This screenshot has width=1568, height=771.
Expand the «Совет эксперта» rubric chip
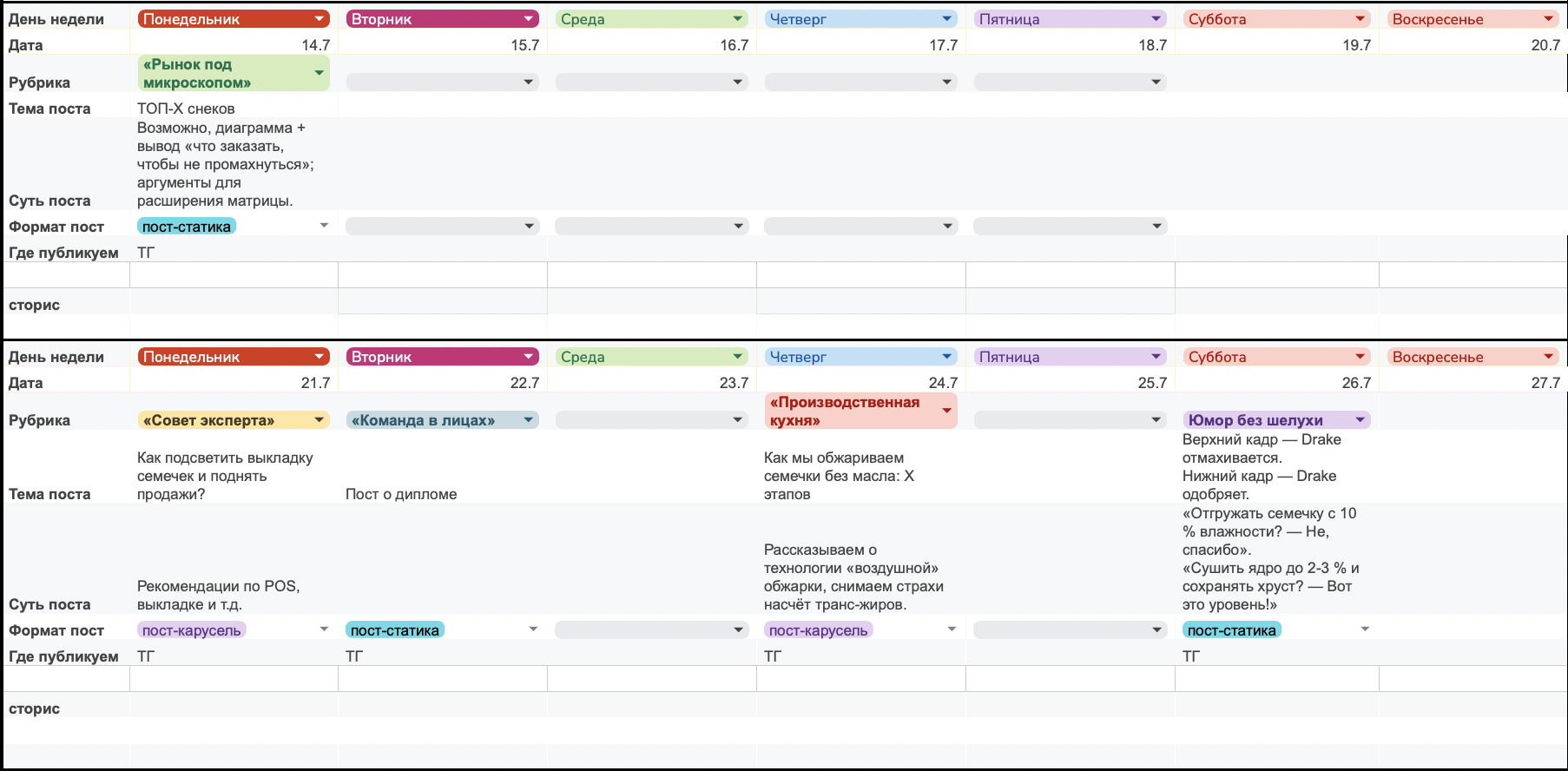pyautogui.click(x=320, y=420)
